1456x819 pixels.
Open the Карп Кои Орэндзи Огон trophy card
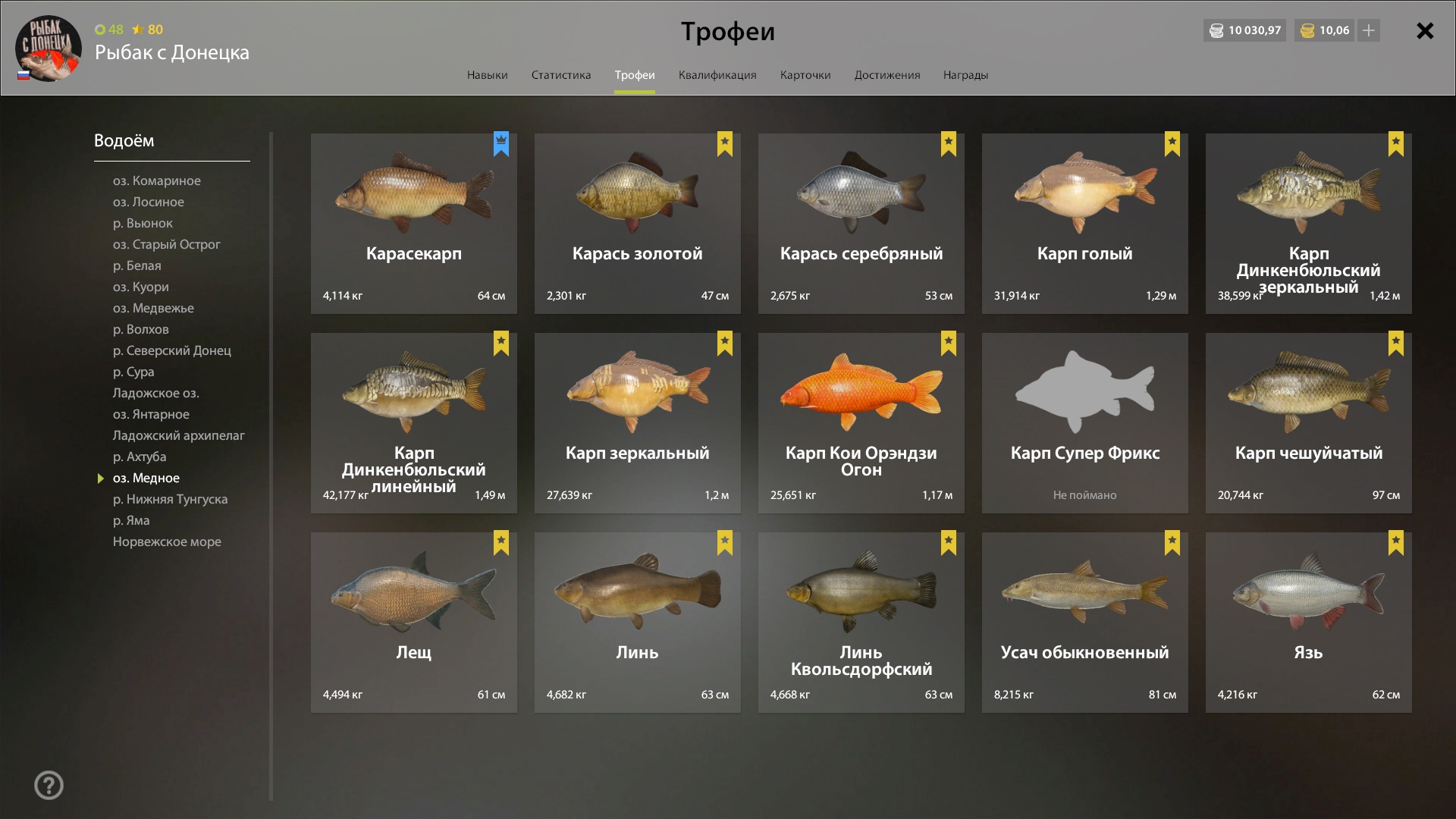pos(861,423)
